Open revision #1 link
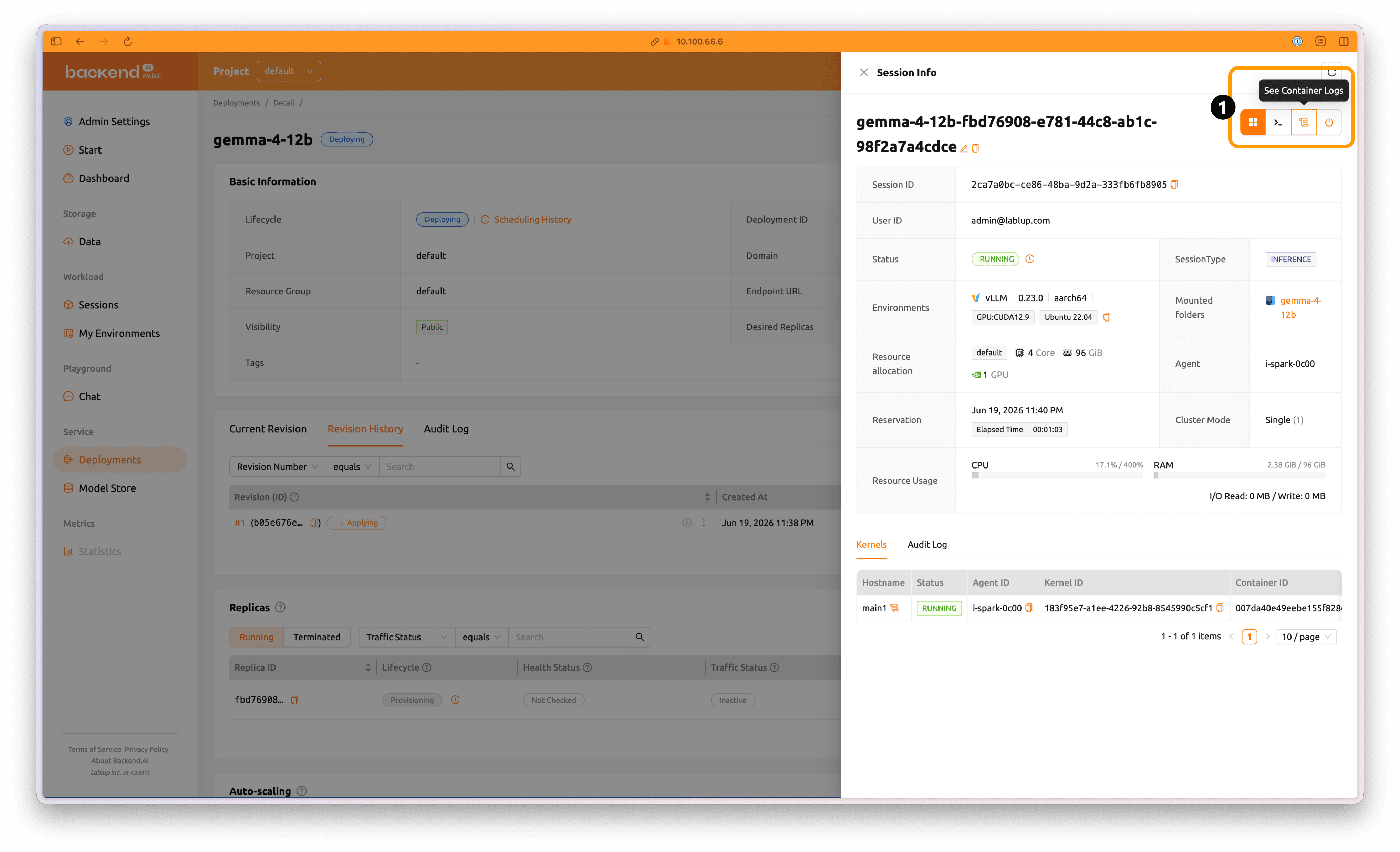This screenshot has height=852, width=1400. [239, 523]
